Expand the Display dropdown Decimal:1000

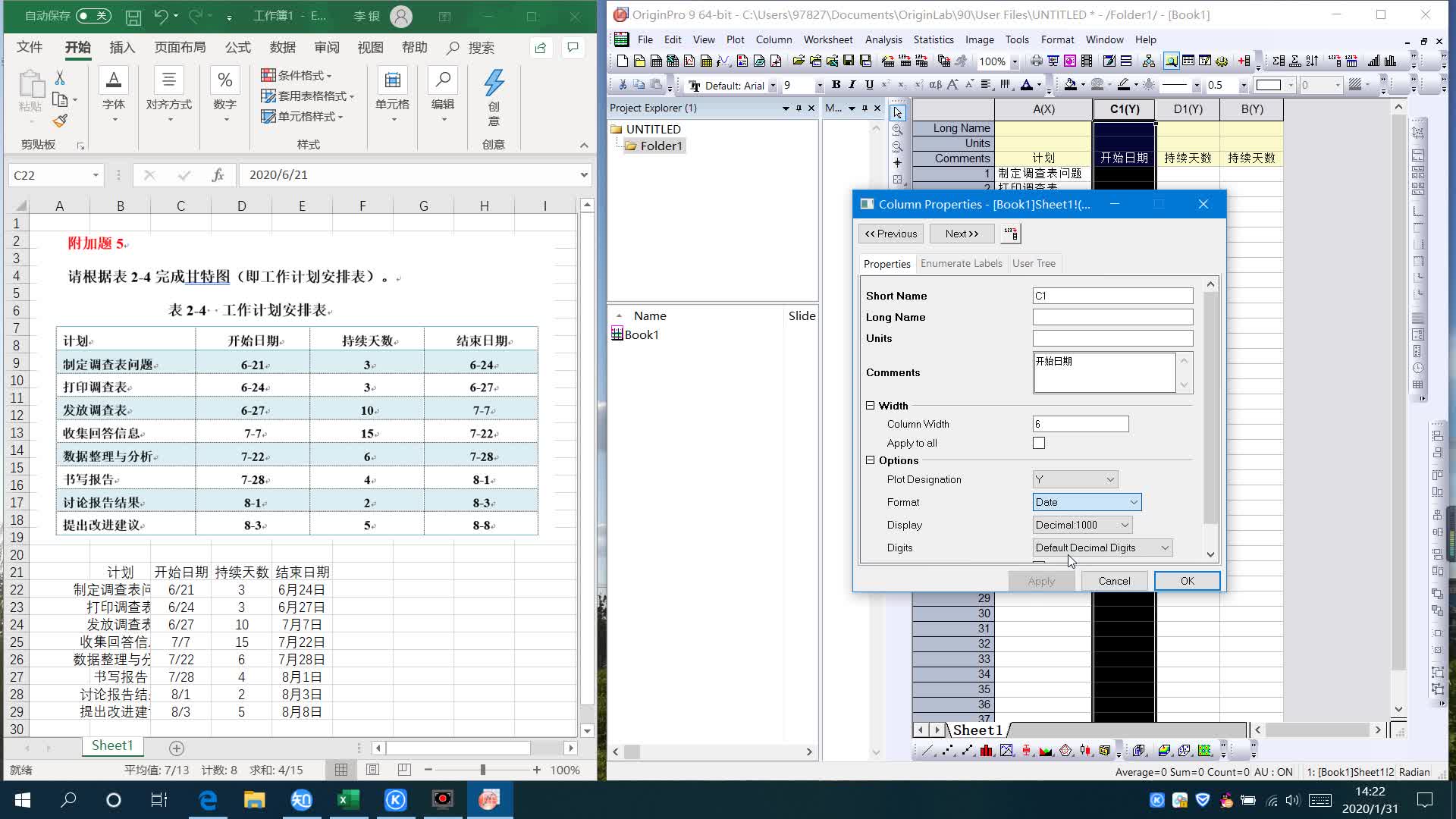[1082, 525]
